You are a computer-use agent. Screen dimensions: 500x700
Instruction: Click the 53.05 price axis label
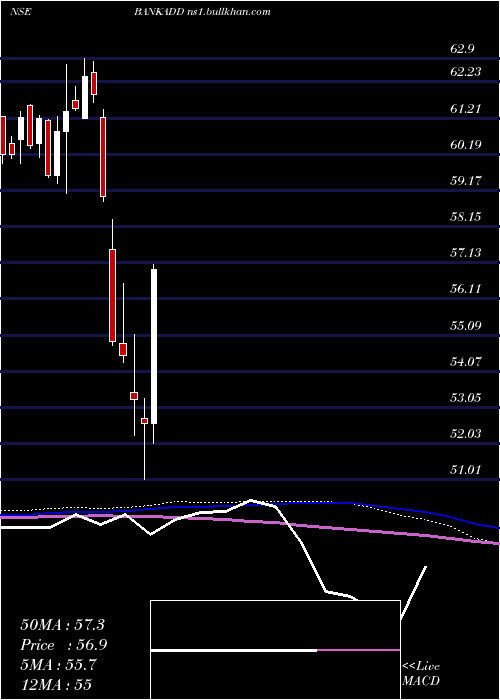tap(466, 397)
